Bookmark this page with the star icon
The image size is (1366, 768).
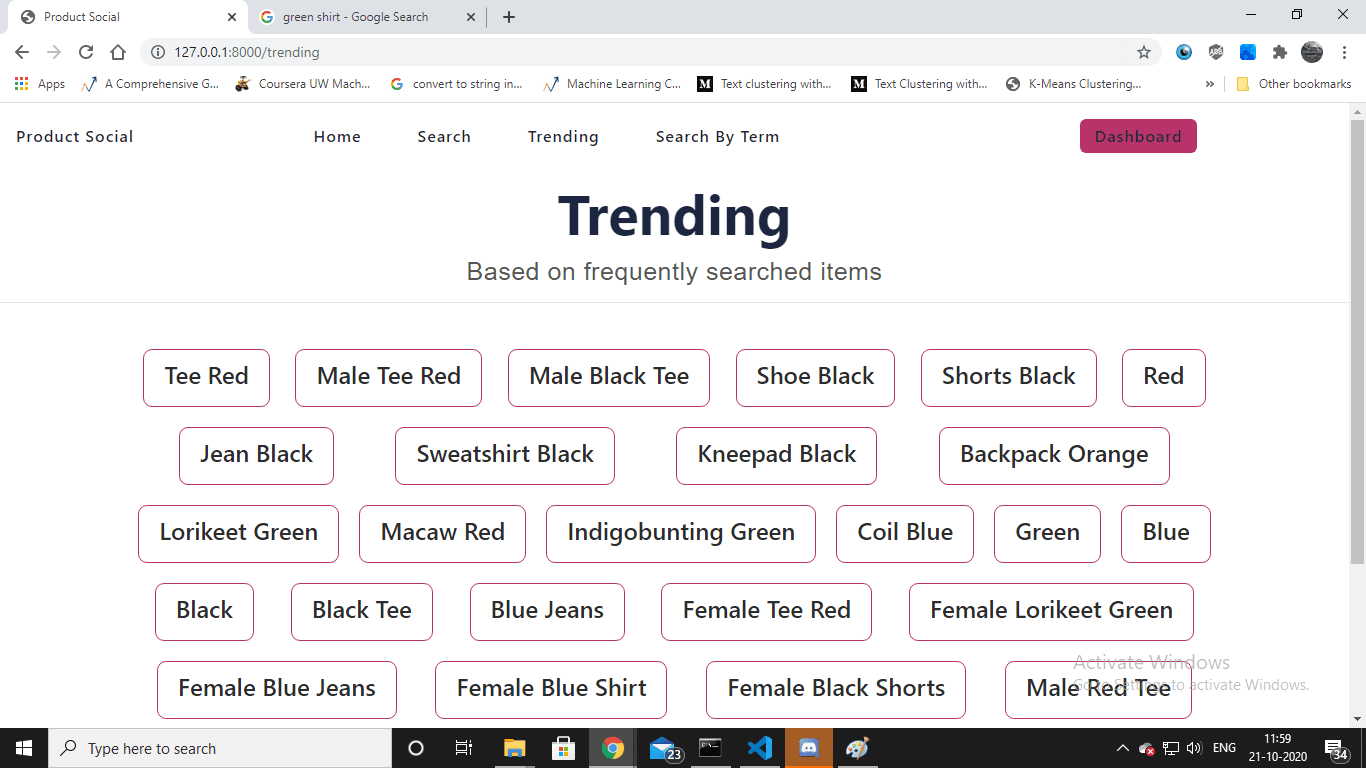point(1144,52)
